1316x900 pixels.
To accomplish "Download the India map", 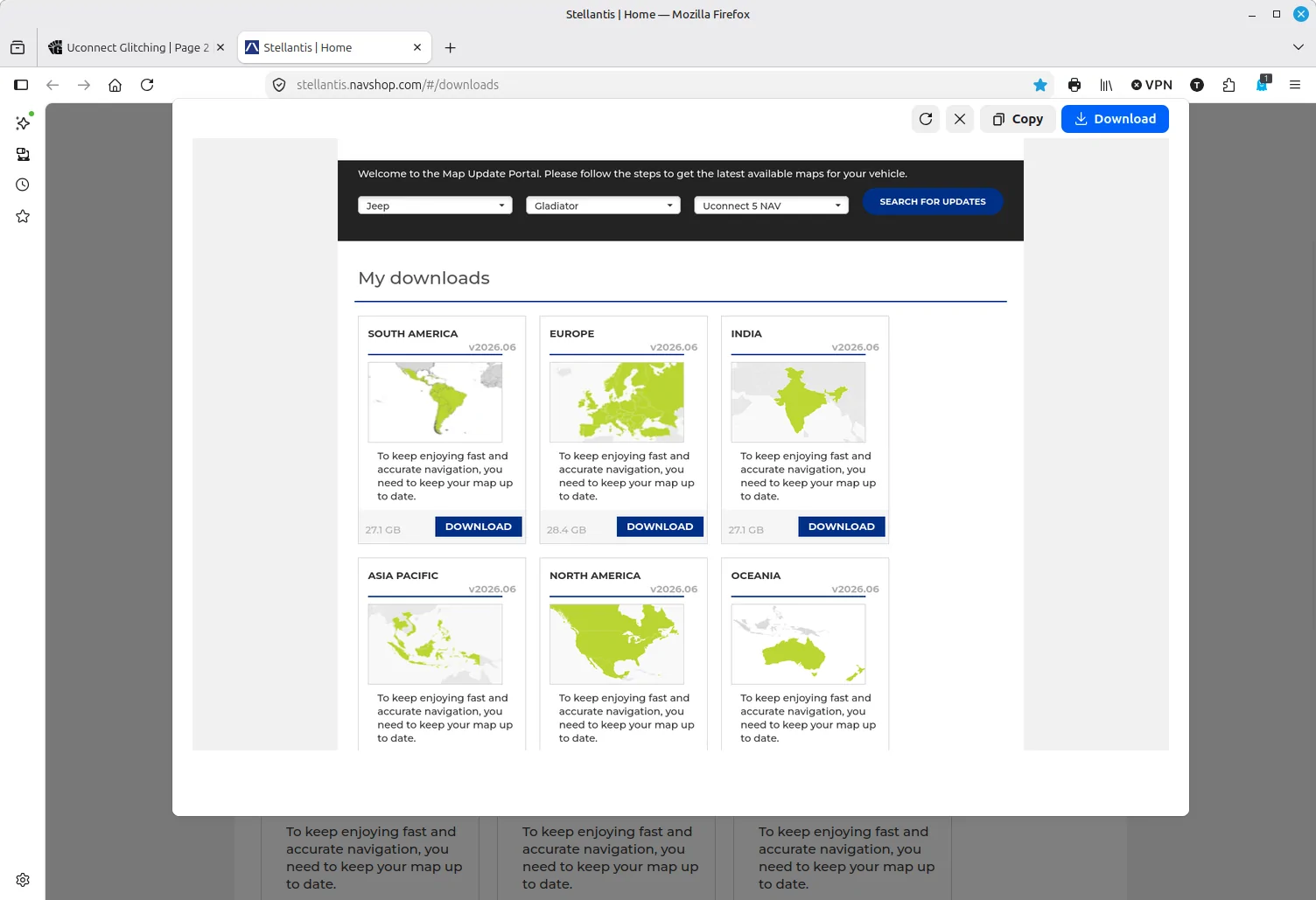I will tap(842, 527).
